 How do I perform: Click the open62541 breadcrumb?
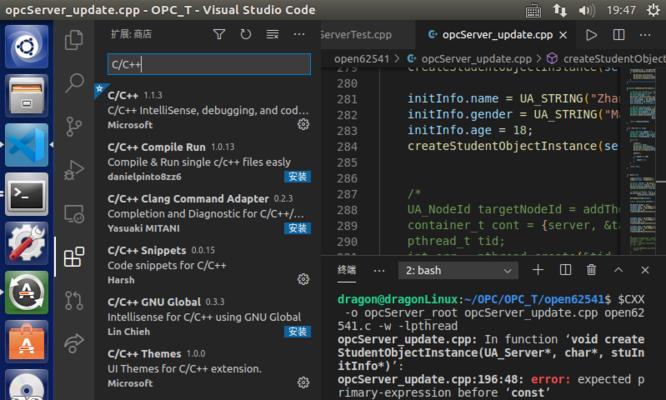361,59
